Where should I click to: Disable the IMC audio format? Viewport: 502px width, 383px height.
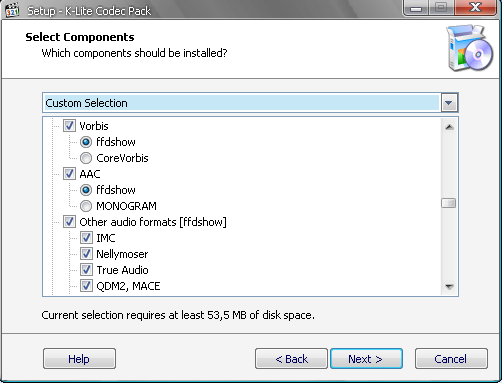click(86, 238)
